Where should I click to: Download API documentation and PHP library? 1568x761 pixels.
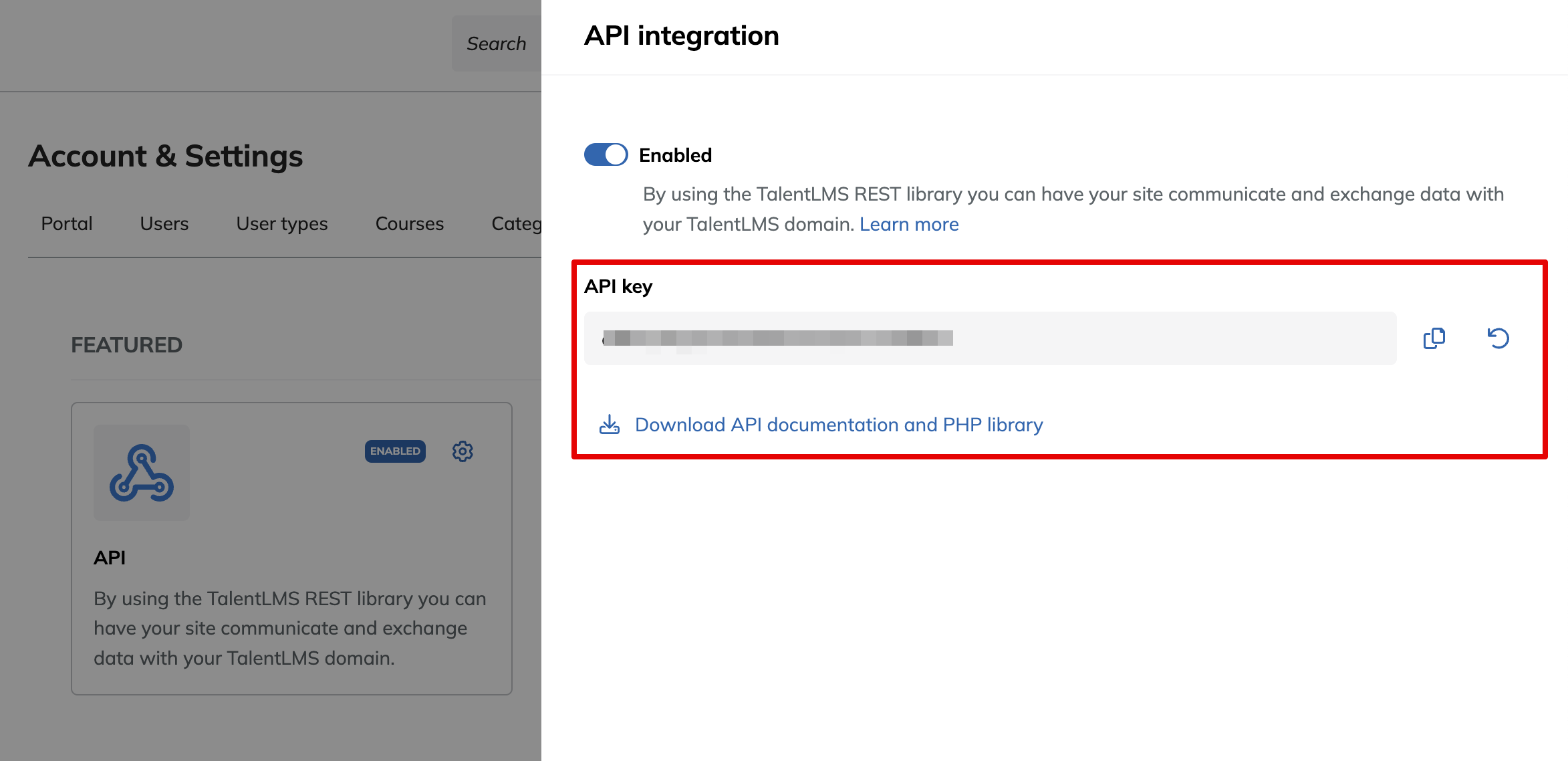(x=838, y=425)
